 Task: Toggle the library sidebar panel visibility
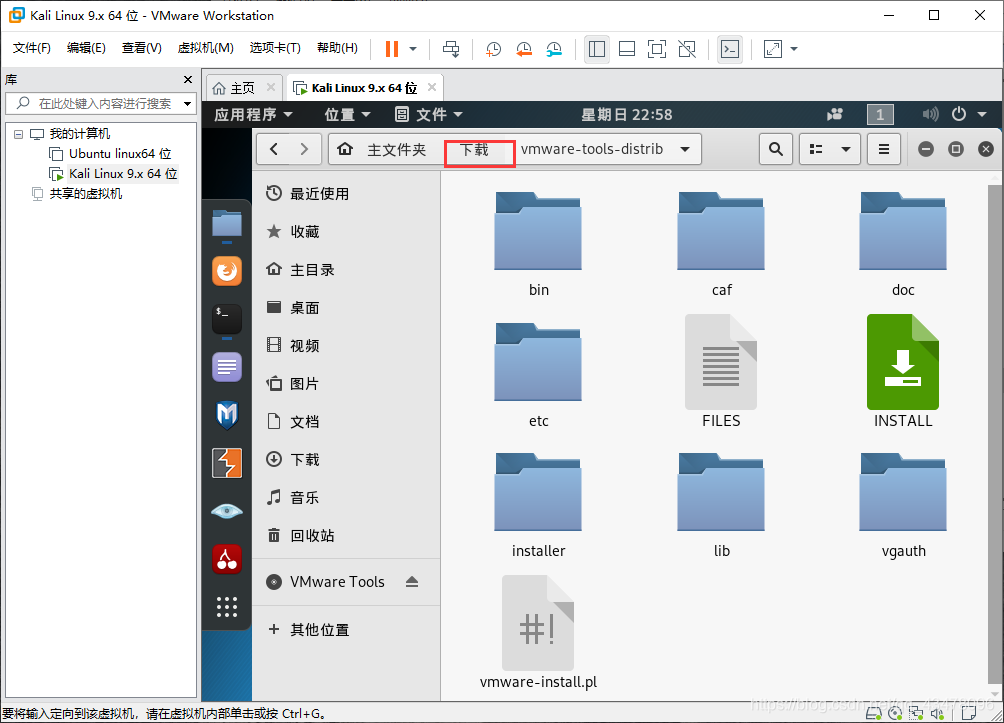[x=597, y=49]
